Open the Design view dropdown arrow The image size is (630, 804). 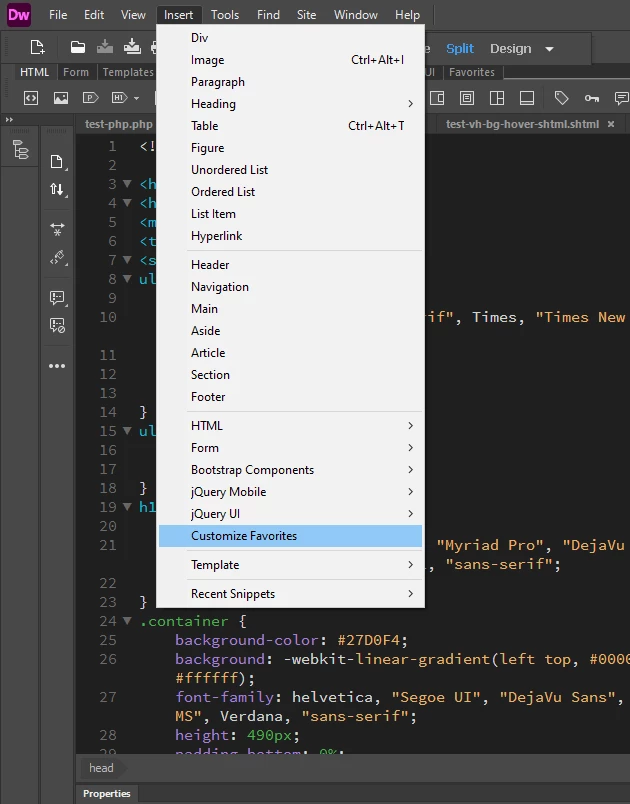(550, 49)
